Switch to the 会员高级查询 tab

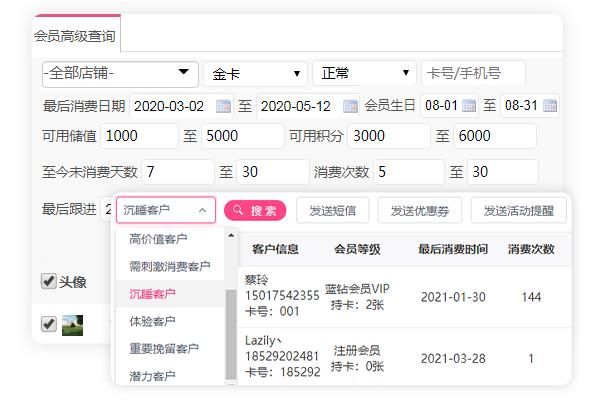click(76, 35)
